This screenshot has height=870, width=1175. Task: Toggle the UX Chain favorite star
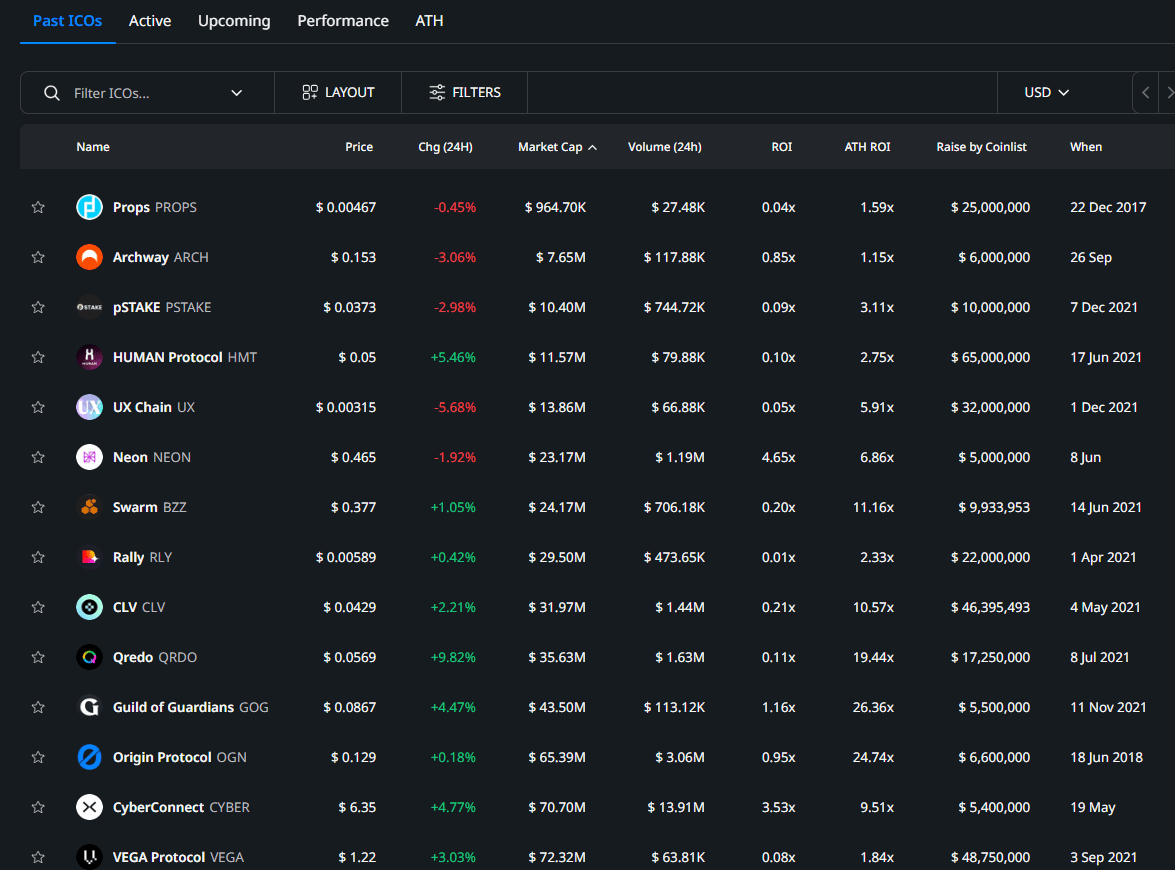tap(38, 407)
